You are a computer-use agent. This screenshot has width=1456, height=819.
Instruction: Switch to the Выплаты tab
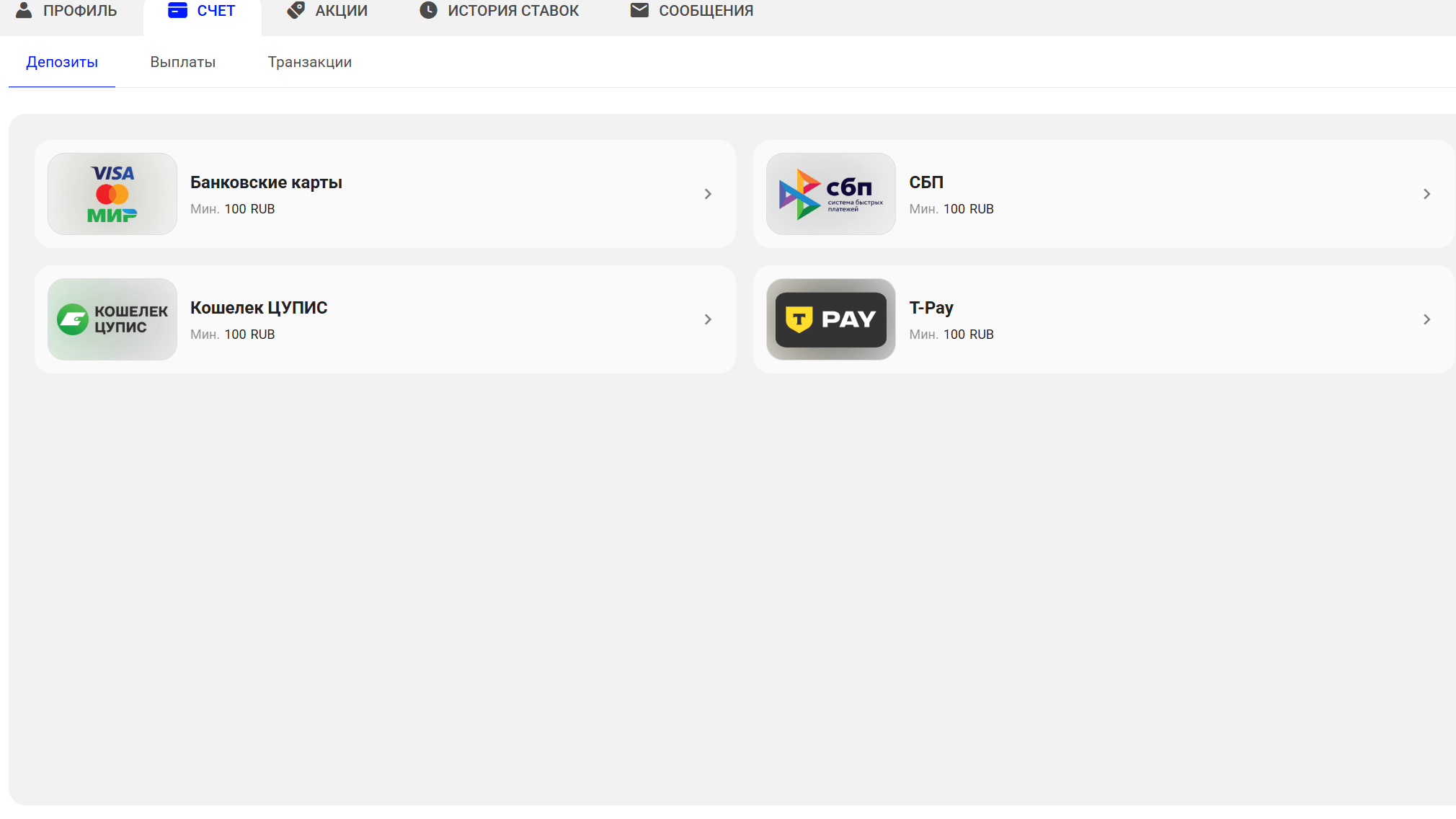click(182, 62)
